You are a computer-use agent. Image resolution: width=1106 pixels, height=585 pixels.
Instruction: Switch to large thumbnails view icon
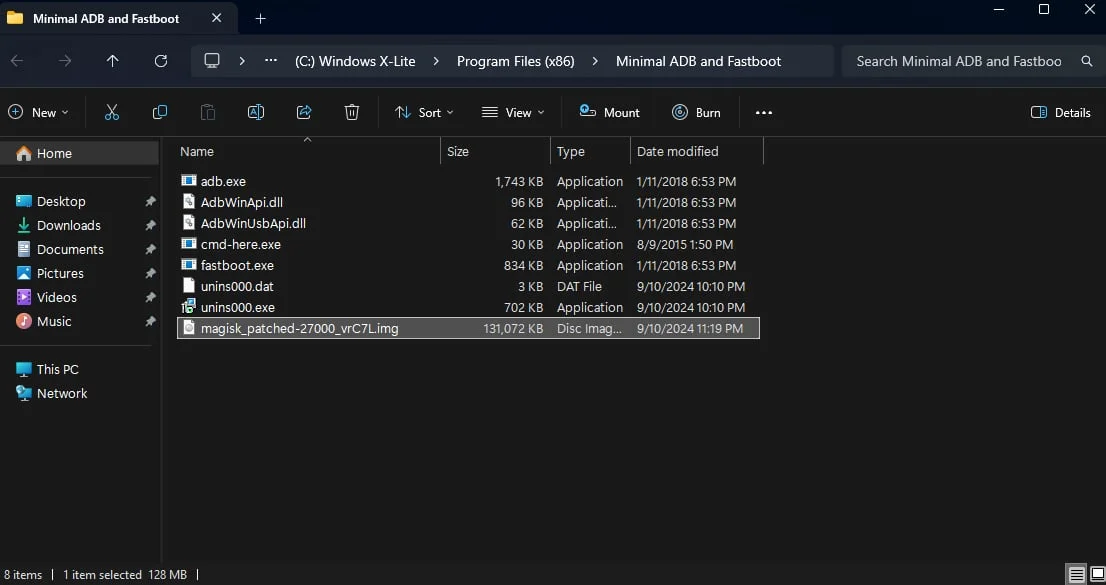[1098, 574]
